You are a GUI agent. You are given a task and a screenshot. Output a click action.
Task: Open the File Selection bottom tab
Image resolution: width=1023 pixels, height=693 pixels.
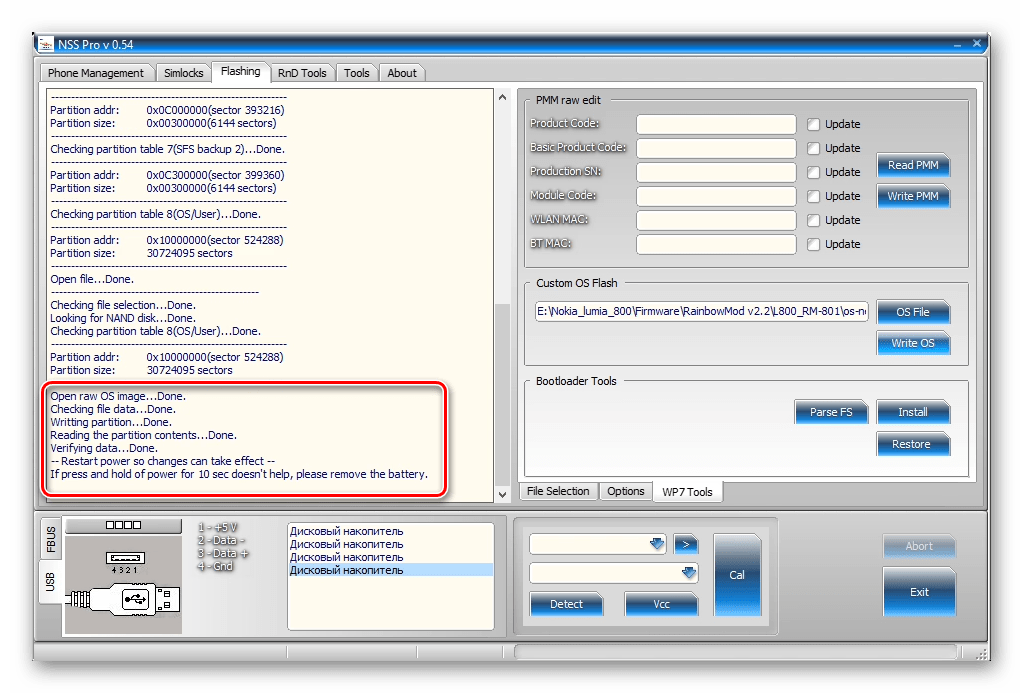558,491
